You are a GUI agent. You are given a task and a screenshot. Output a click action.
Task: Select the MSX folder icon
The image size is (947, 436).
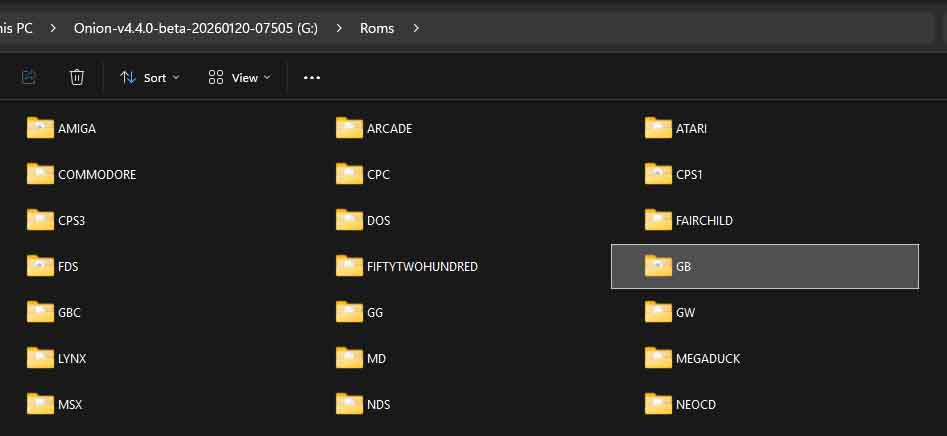point(40,404)
